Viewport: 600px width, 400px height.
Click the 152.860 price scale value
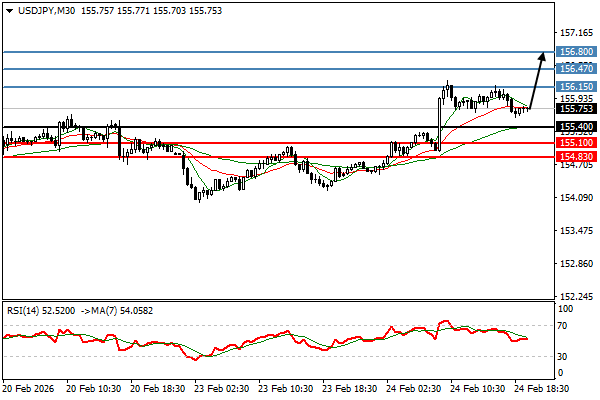click(x=575, y=264)
